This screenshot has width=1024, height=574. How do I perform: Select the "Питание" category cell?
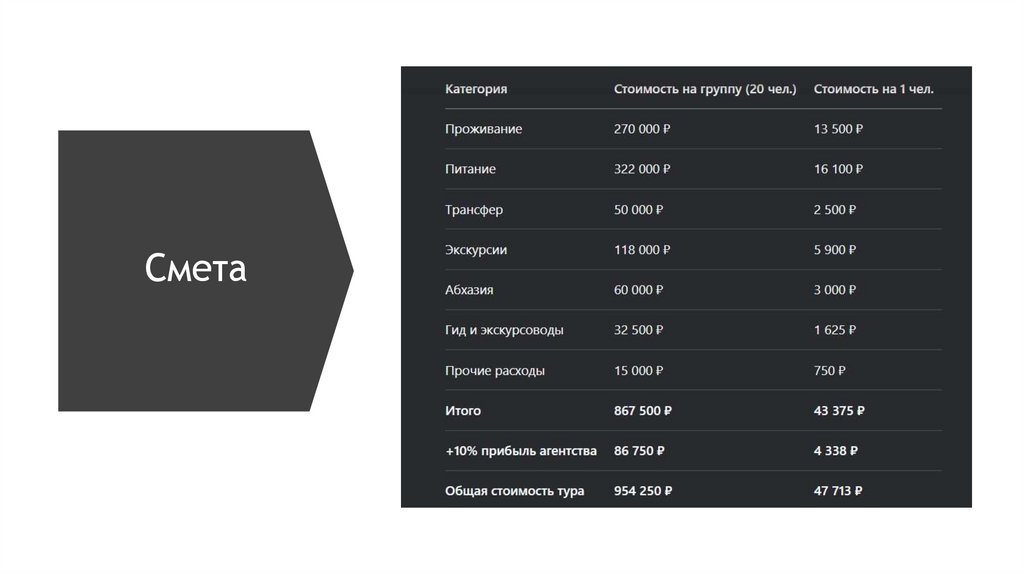click(470, 169)
